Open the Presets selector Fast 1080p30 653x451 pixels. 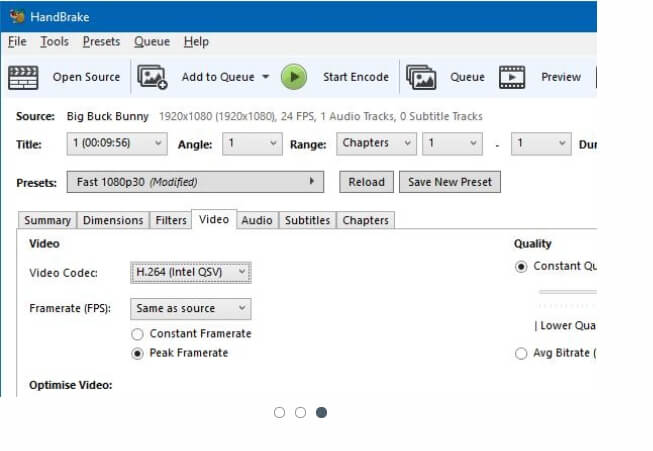pos(195,182)
